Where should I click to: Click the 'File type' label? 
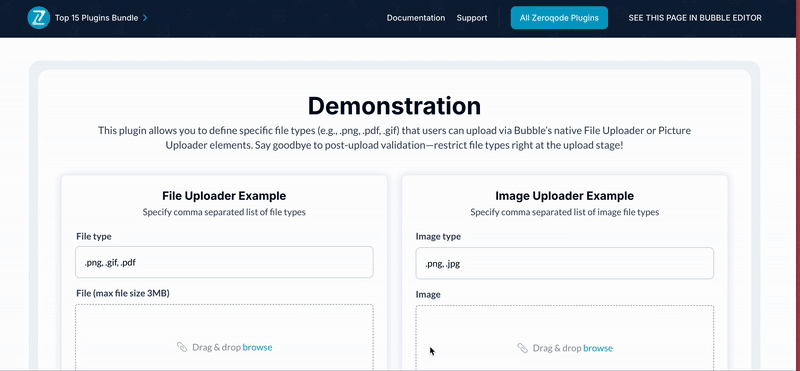click(x=93, y=236)
